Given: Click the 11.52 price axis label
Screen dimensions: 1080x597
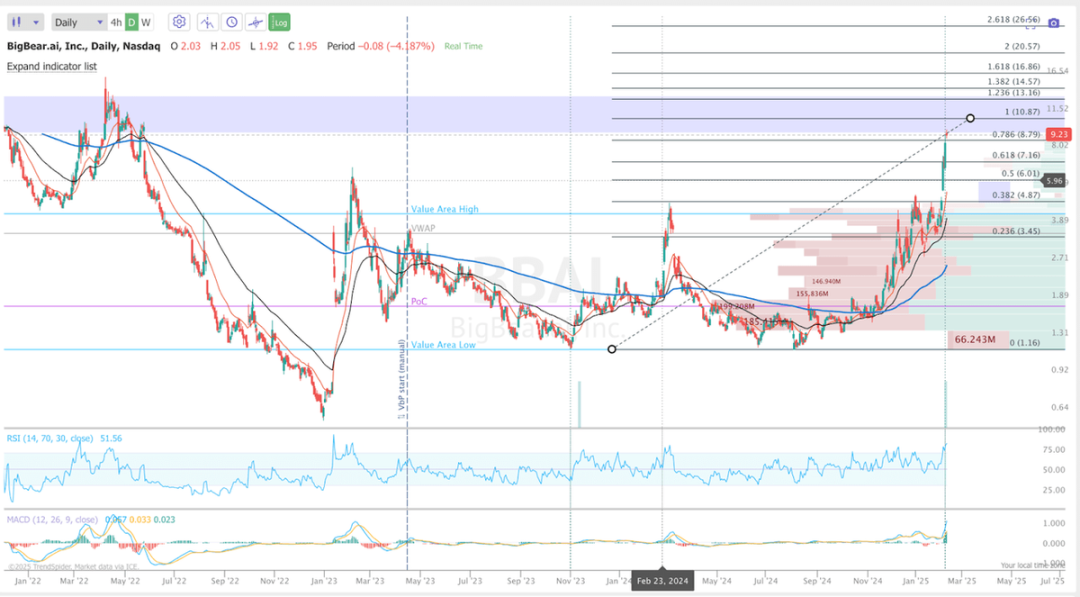Looking at the screenshot, I should tap(1057, 109).
